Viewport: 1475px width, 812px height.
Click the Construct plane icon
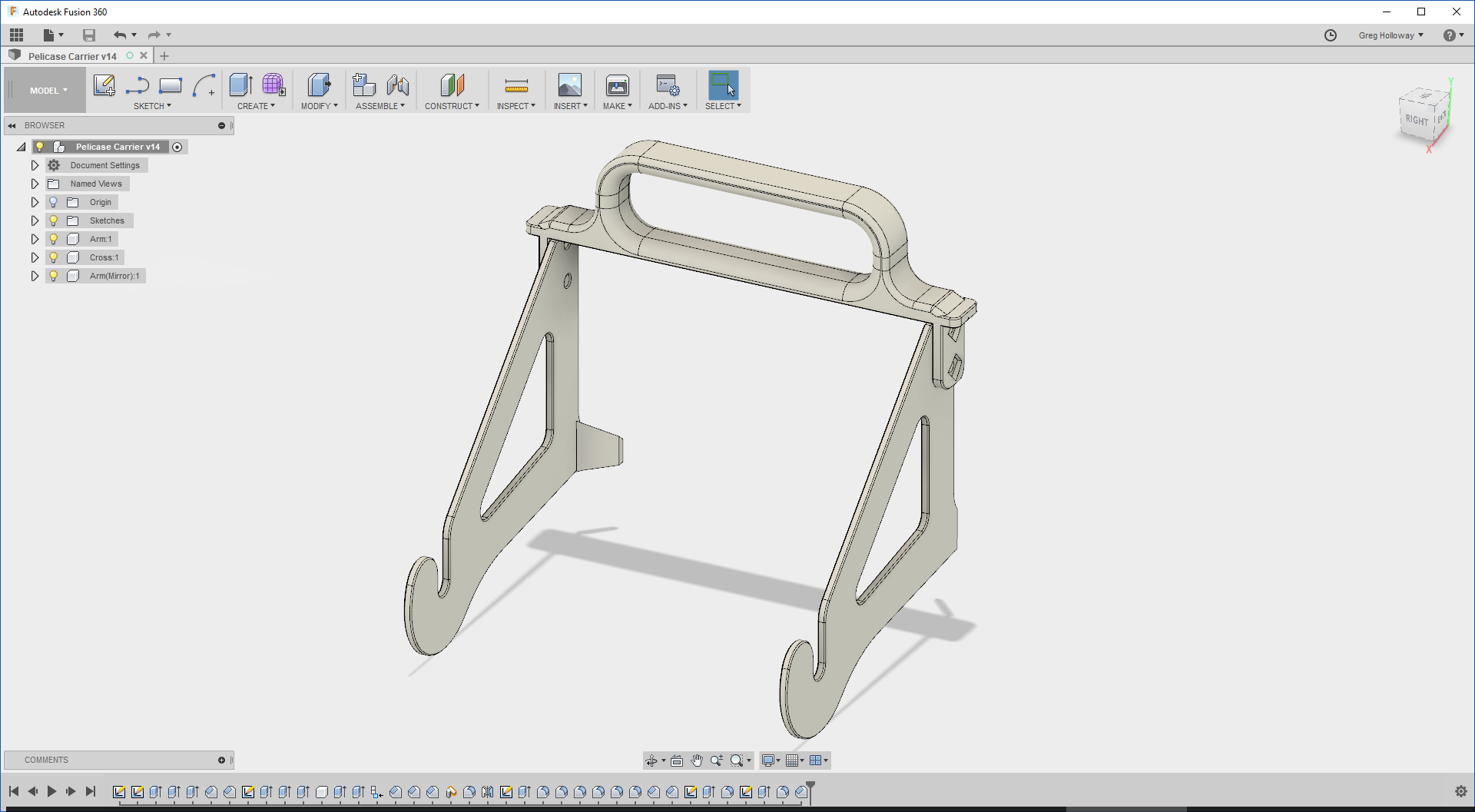tap(452, 85)
